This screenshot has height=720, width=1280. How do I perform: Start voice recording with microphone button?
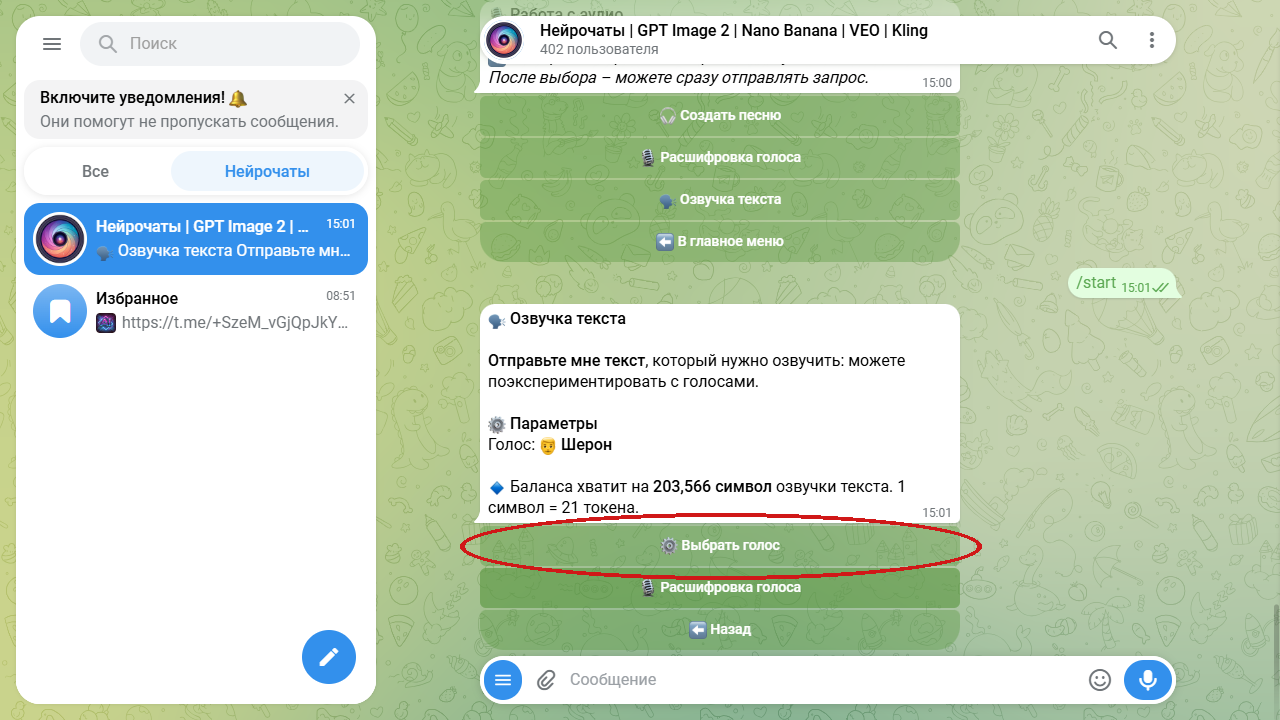coord(1148,680)
